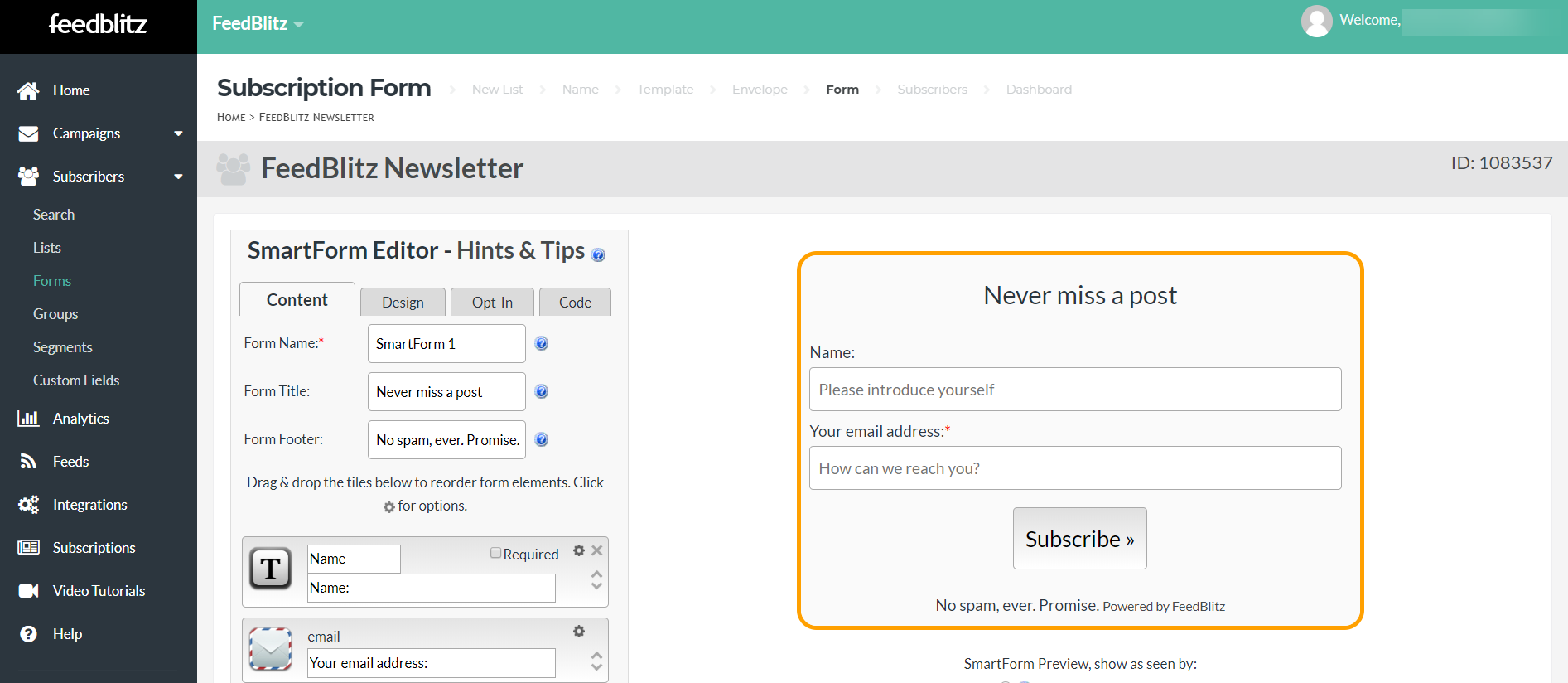Viewport: 1568px width, 683px height.
Task: Open Lists in sidebar
Action: tap(47, 248)
